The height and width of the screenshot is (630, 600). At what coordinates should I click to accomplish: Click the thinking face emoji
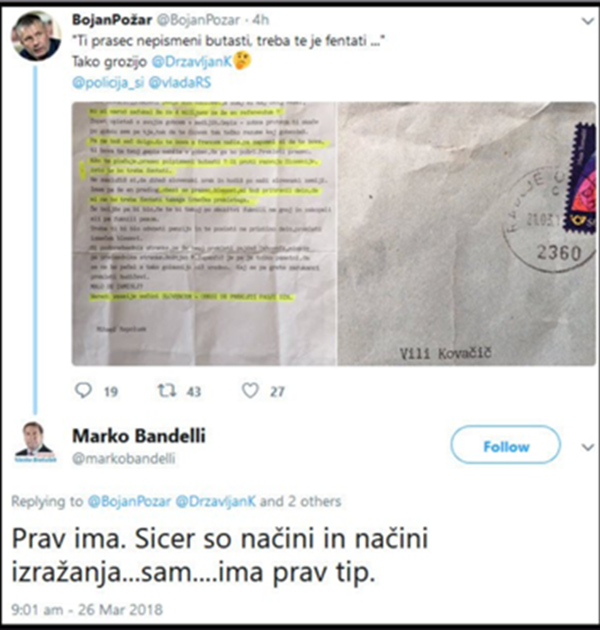[242, 61]
